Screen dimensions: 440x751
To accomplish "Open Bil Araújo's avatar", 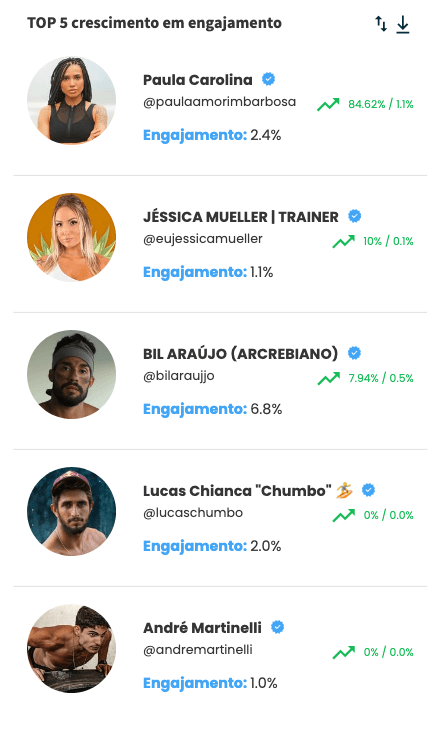I will pos(71,374).
